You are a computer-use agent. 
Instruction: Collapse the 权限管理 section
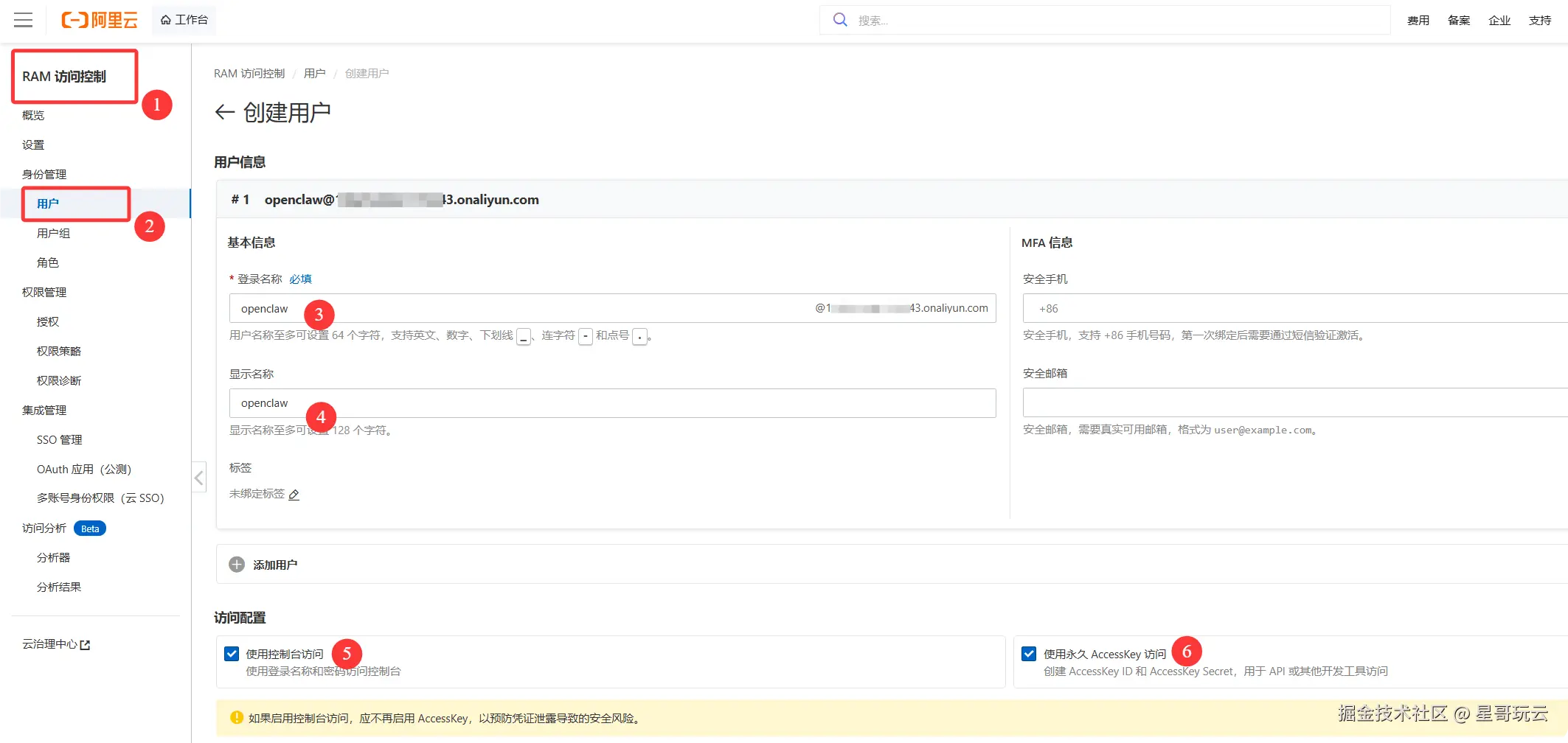[x=44, y=292]
